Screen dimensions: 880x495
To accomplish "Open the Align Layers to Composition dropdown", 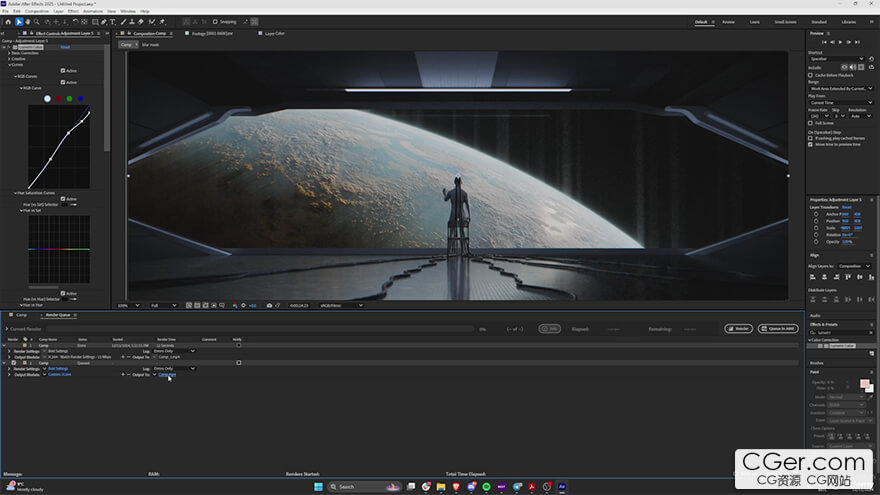I will point(854,266).
